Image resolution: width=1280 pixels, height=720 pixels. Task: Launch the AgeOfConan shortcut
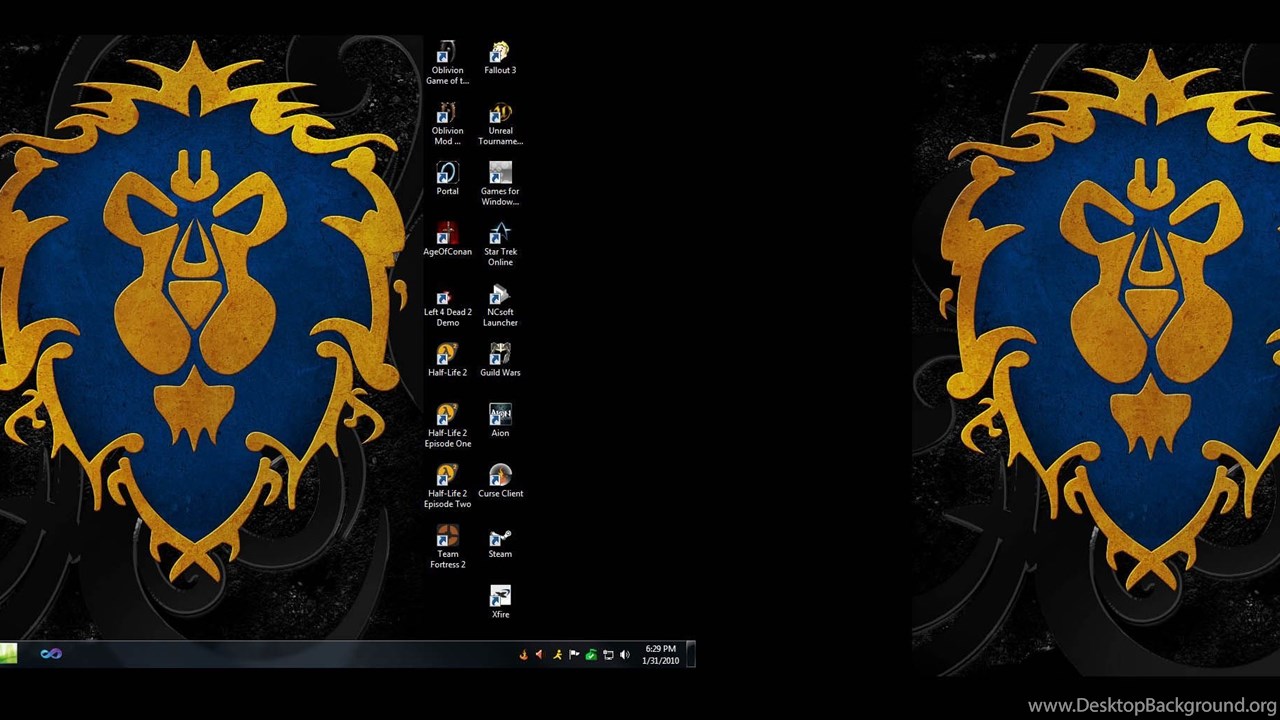point(447,239)
